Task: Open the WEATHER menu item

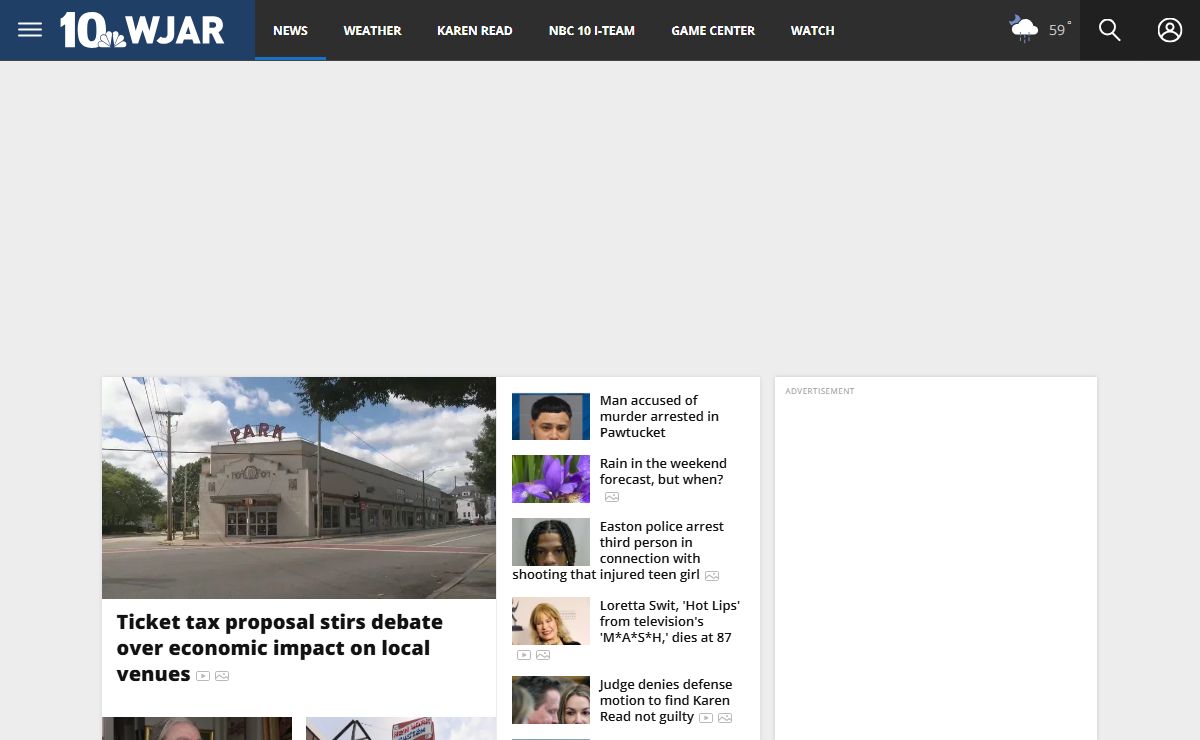Action: (x=372, y=30)
